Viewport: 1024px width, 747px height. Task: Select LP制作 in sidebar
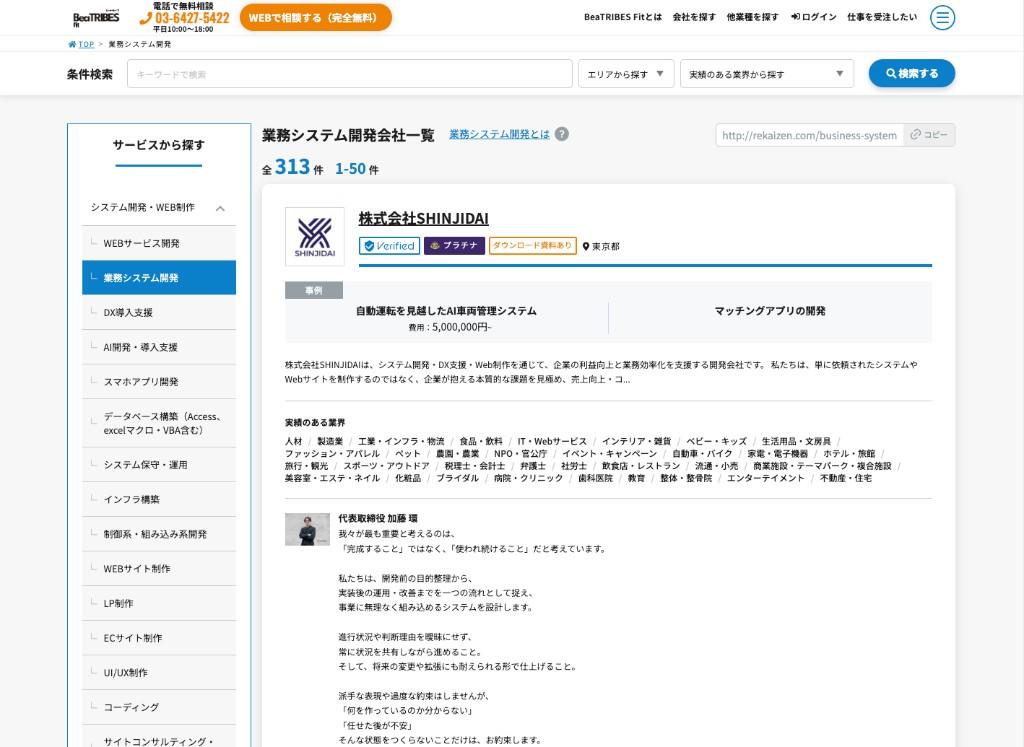[159, 603]
